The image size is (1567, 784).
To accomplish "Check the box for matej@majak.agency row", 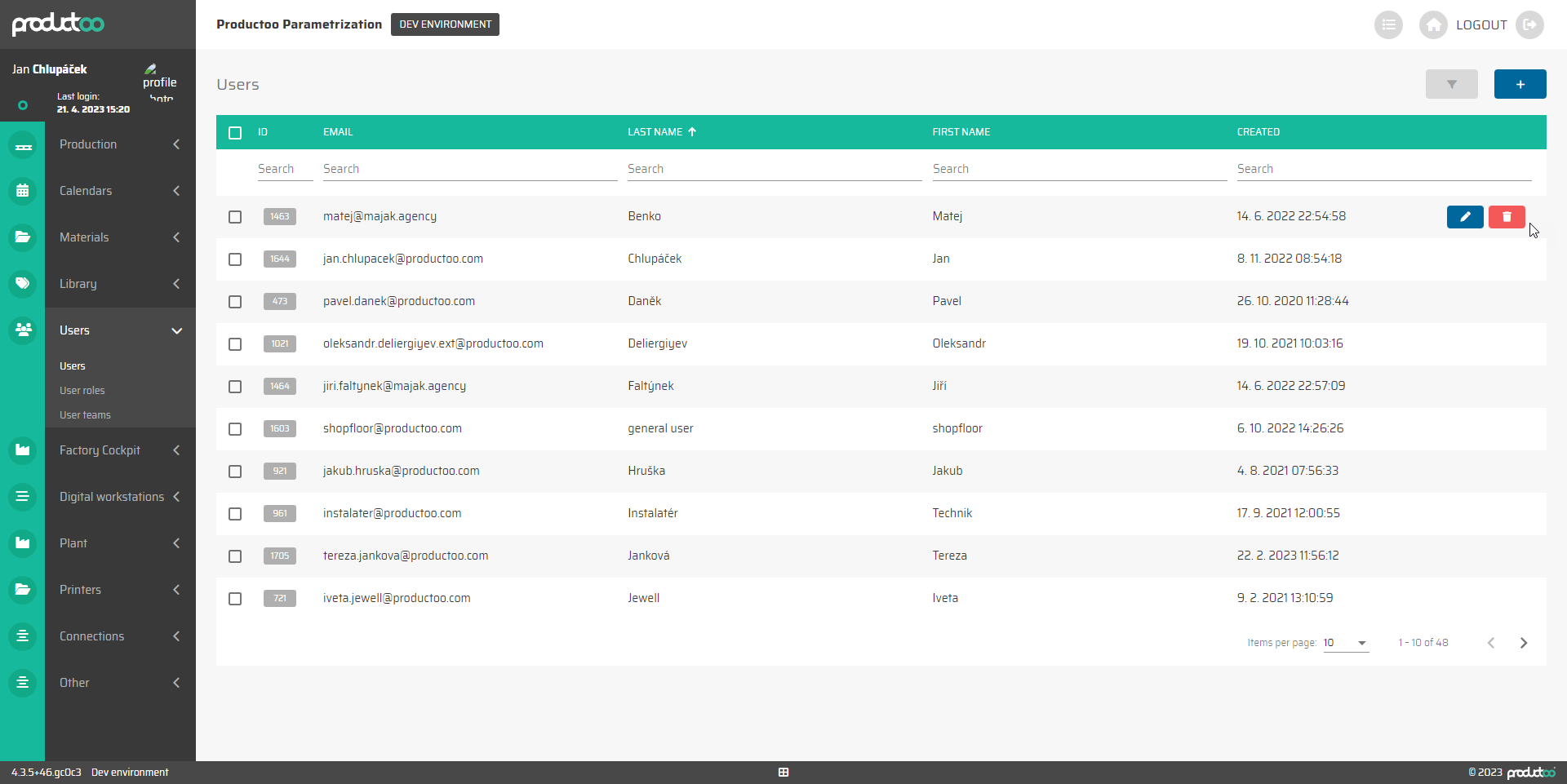I will (235, 217).
